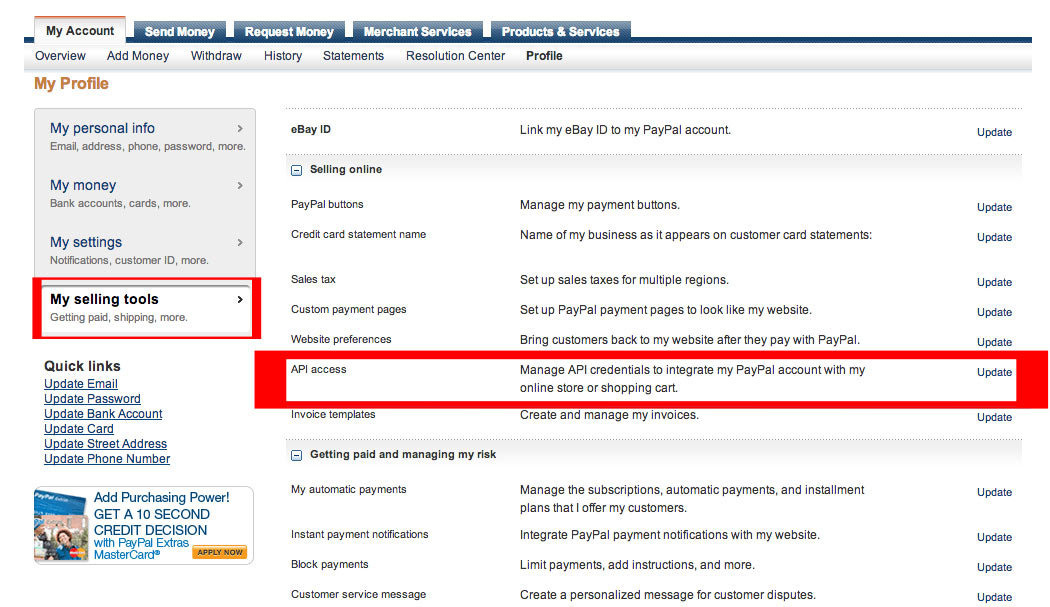
Task: Collapse Getting paid and managing my risk section
Action: pyautogui.click(x=297, y=455)
